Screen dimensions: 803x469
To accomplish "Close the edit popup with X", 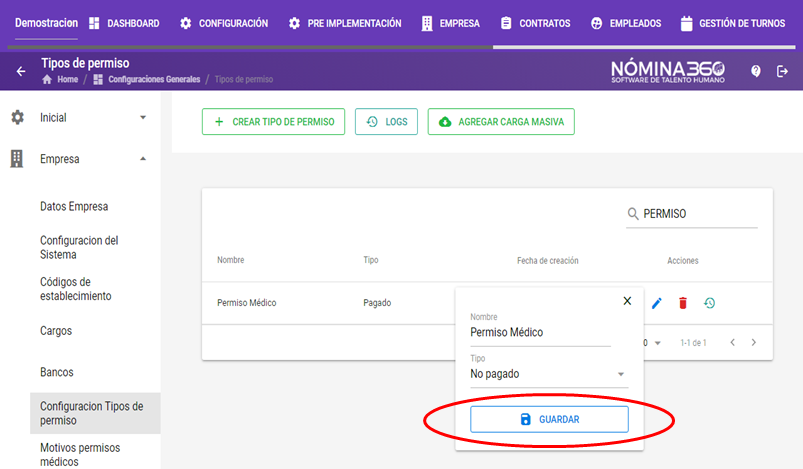I will click(x=627, y=301).
